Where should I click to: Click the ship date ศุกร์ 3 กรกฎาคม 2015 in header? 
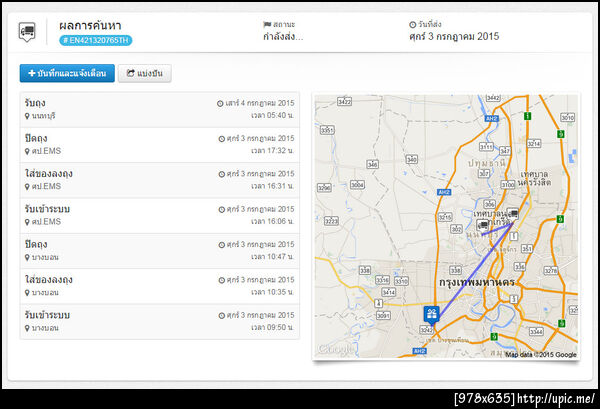pos(454,36)
